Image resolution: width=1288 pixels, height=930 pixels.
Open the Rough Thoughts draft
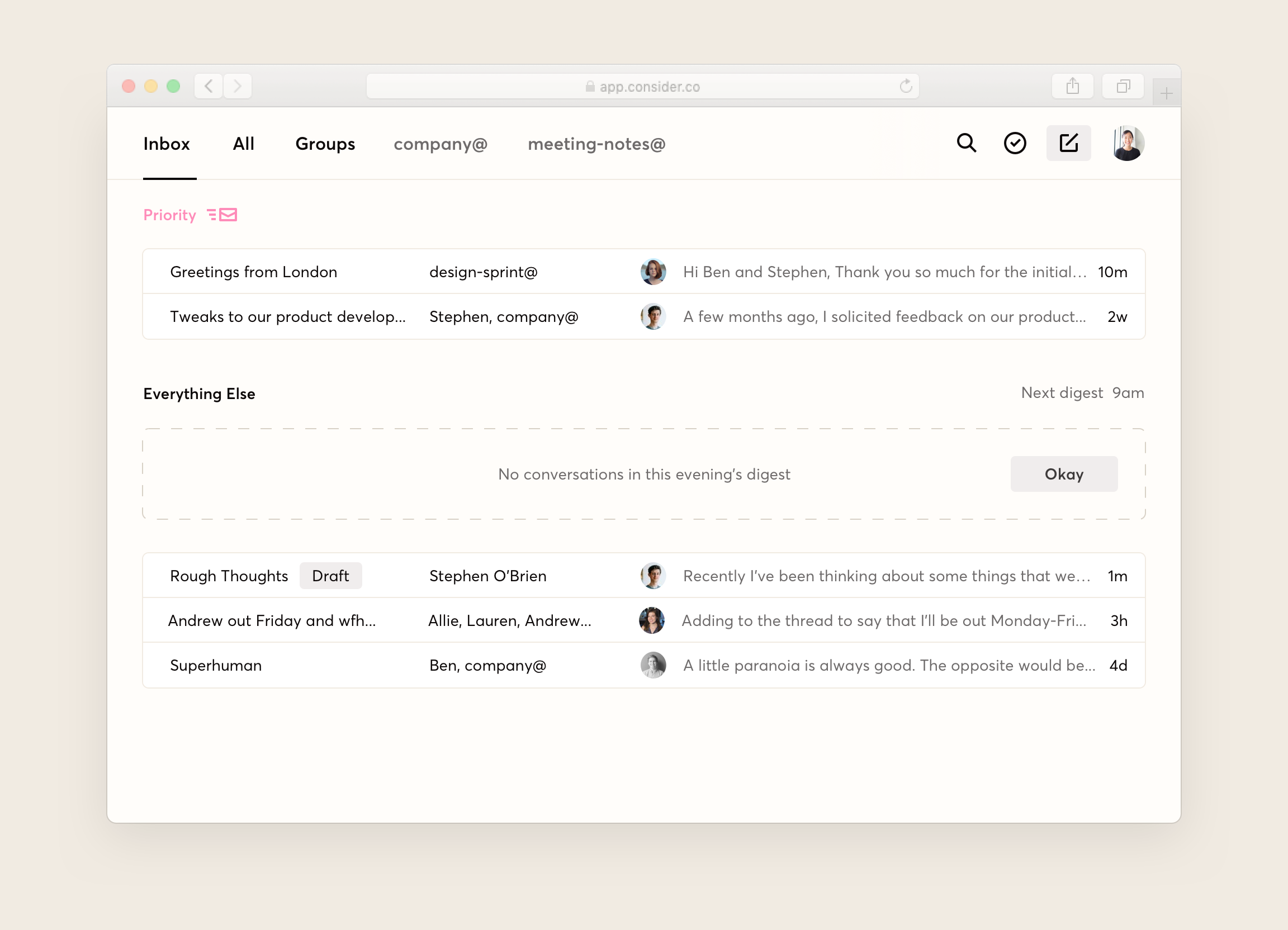click(x=229, y=576)
